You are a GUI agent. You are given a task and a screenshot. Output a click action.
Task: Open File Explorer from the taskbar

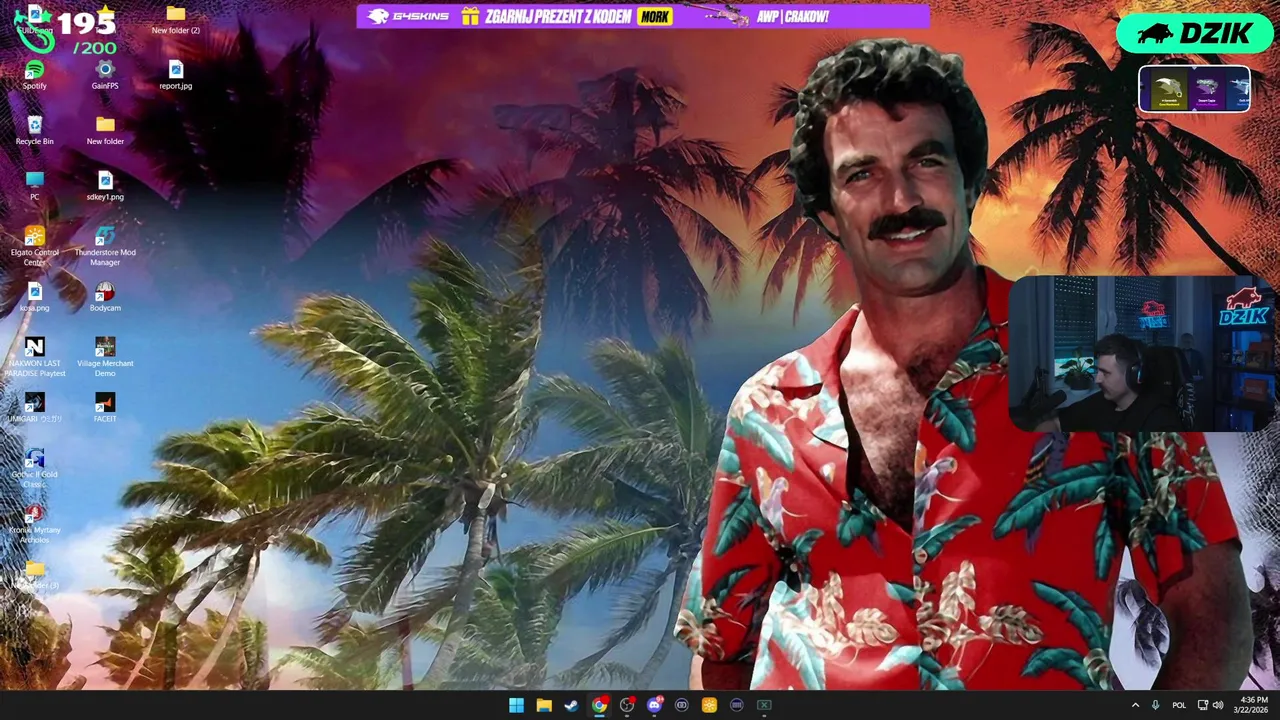(x=544, y=705)
